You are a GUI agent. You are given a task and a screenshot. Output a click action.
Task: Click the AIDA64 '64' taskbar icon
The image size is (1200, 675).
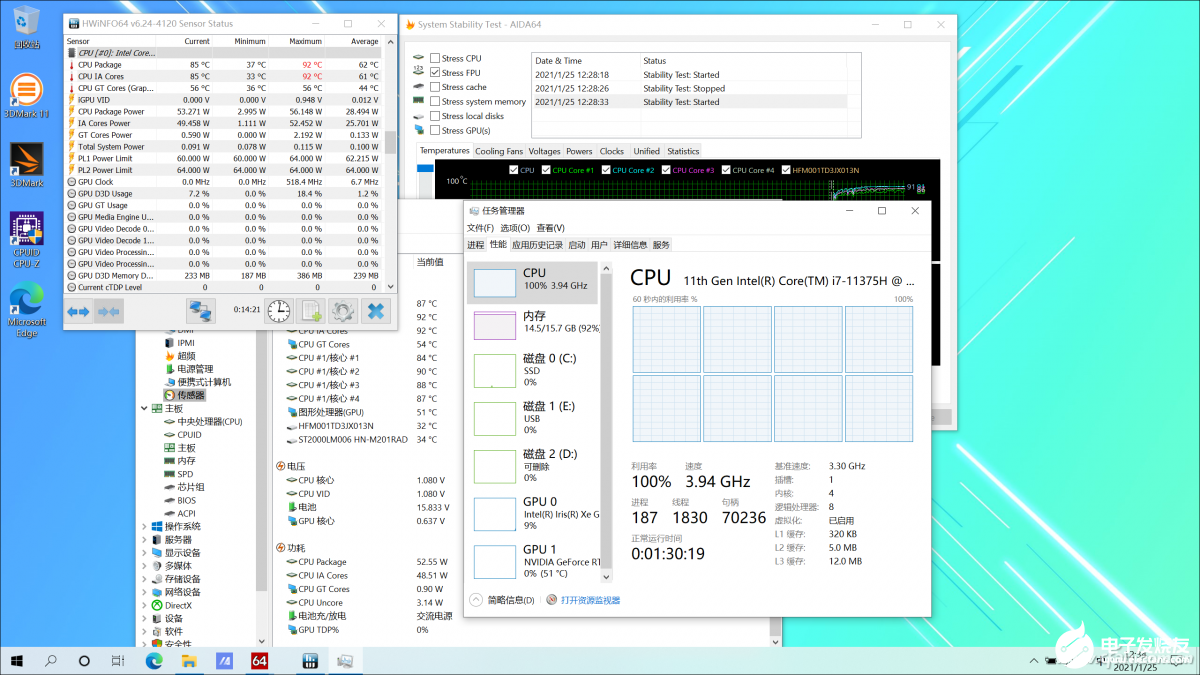260,660
